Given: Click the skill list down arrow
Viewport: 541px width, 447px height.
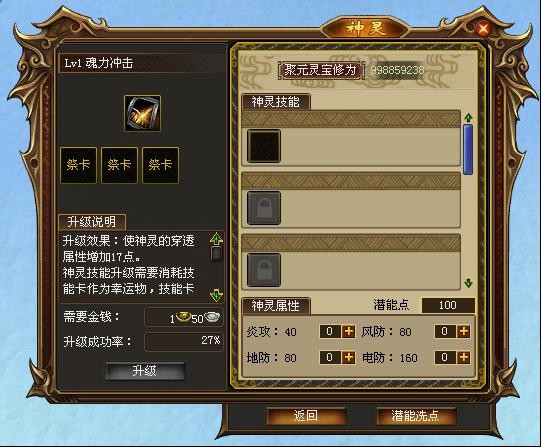Looking at the screenshot, I should pos(468,283).
